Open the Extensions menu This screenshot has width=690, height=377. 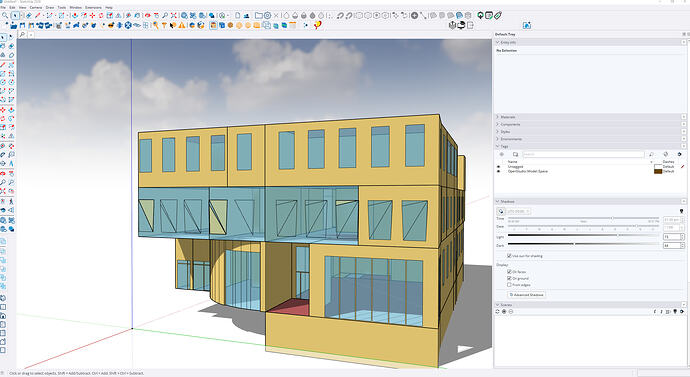click(93, 7)
